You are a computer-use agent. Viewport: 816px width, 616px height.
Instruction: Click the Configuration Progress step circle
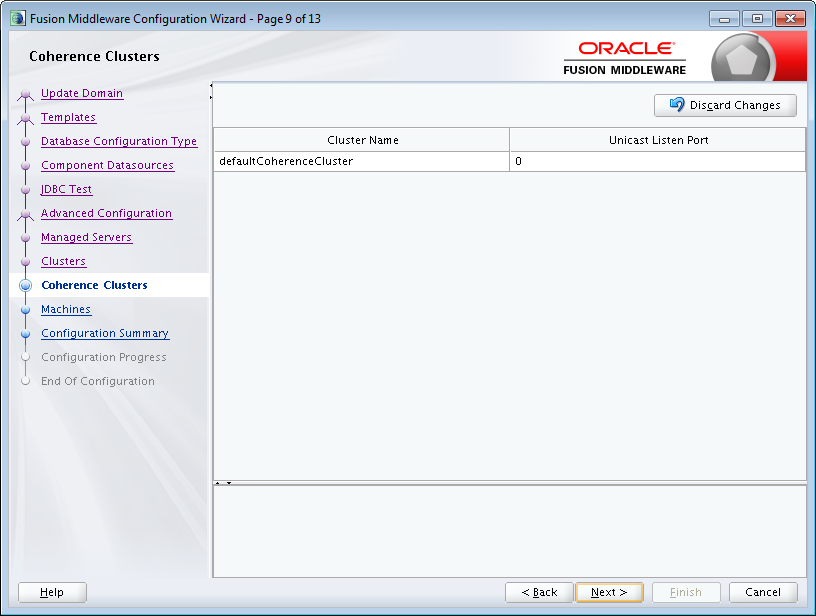pos(25,357)
